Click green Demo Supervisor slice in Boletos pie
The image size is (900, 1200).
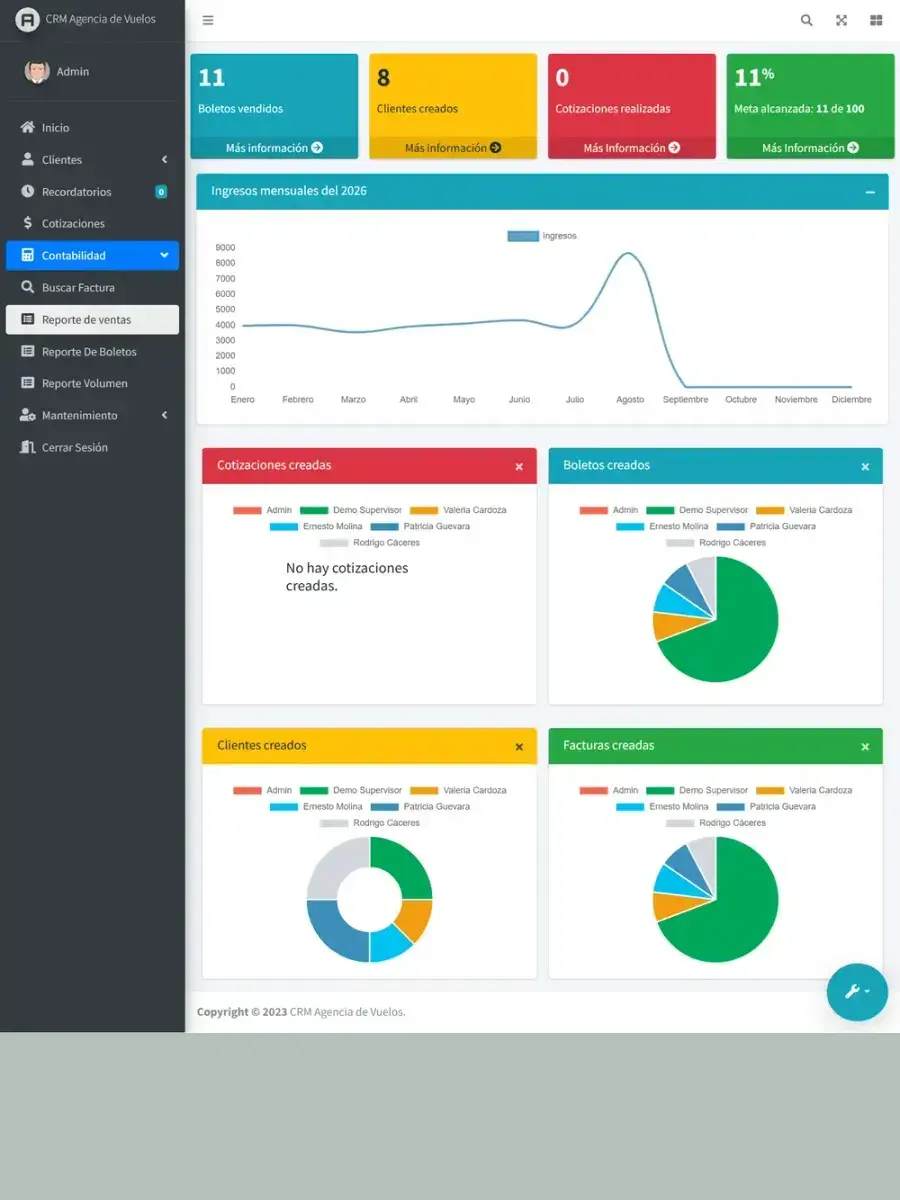pyautogui.click(x=735, y=635)
